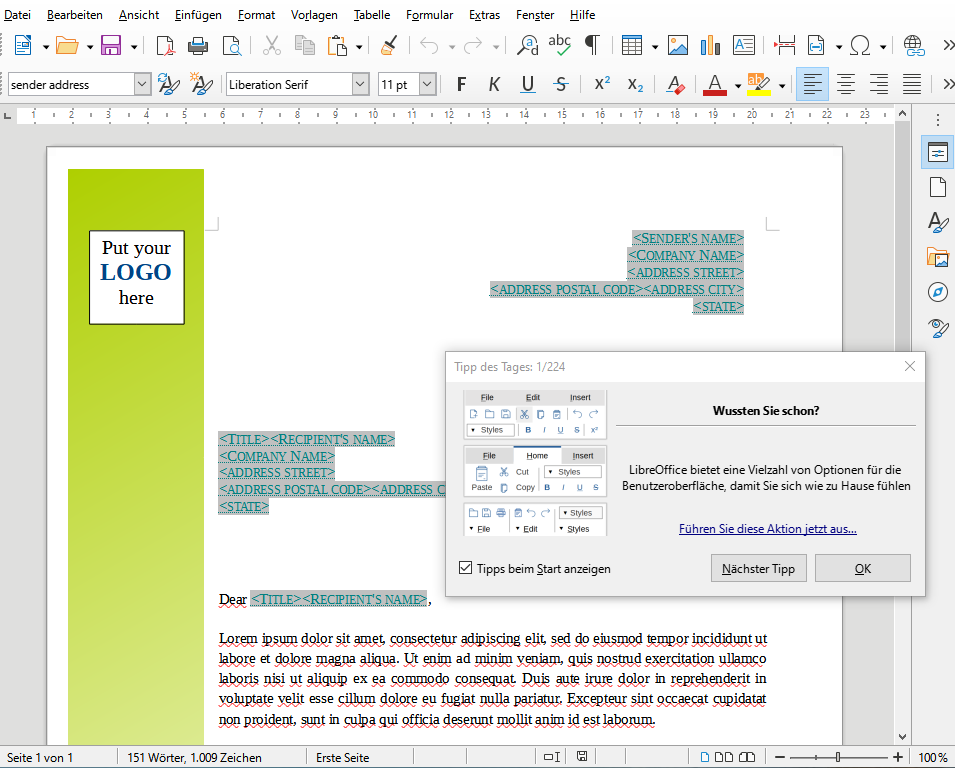Open the font color dropdown arrow
Viewport: 955px width, 768px height.
pyautogui.click(x=738, y=85)
